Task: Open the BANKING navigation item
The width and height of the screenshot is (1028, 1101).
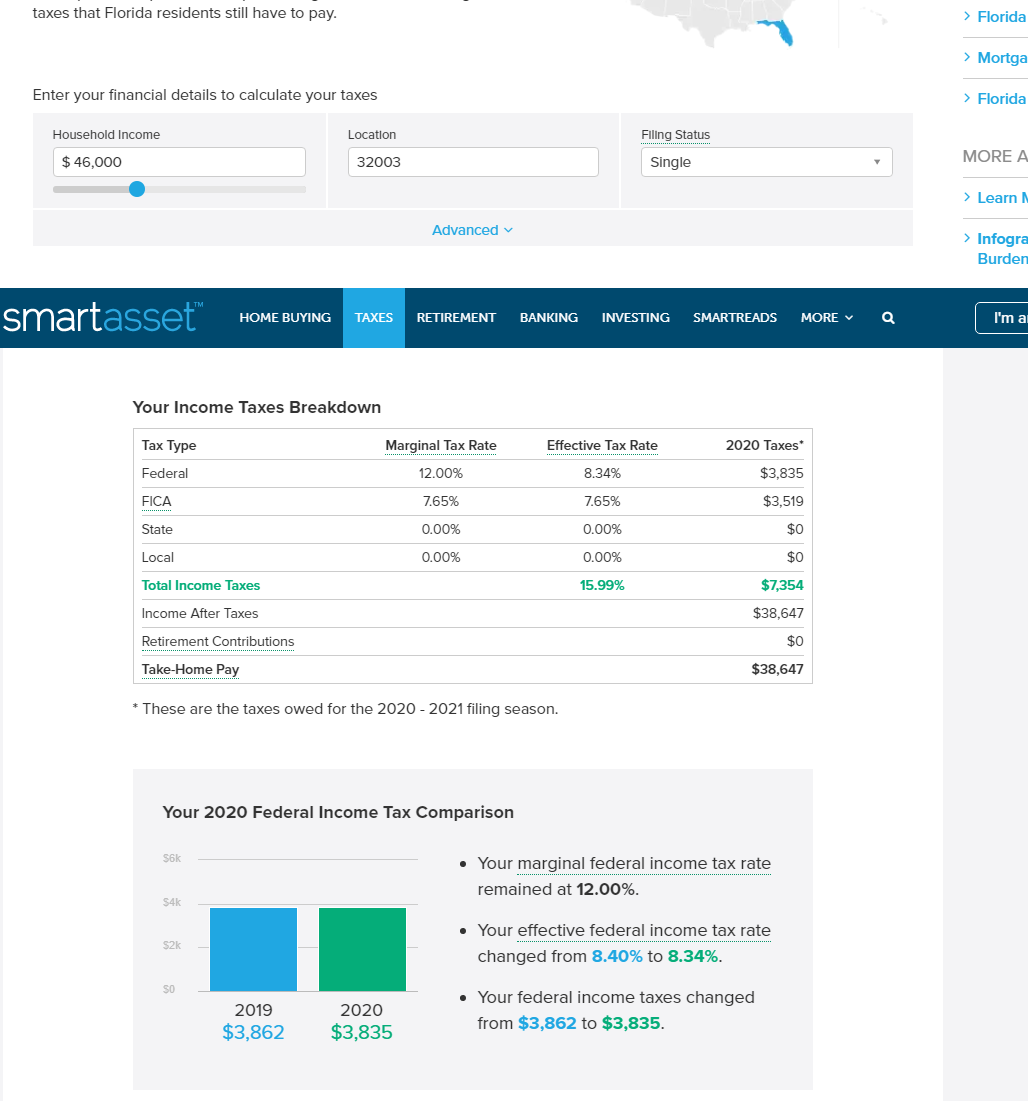Action: click(x=548, y=318)
